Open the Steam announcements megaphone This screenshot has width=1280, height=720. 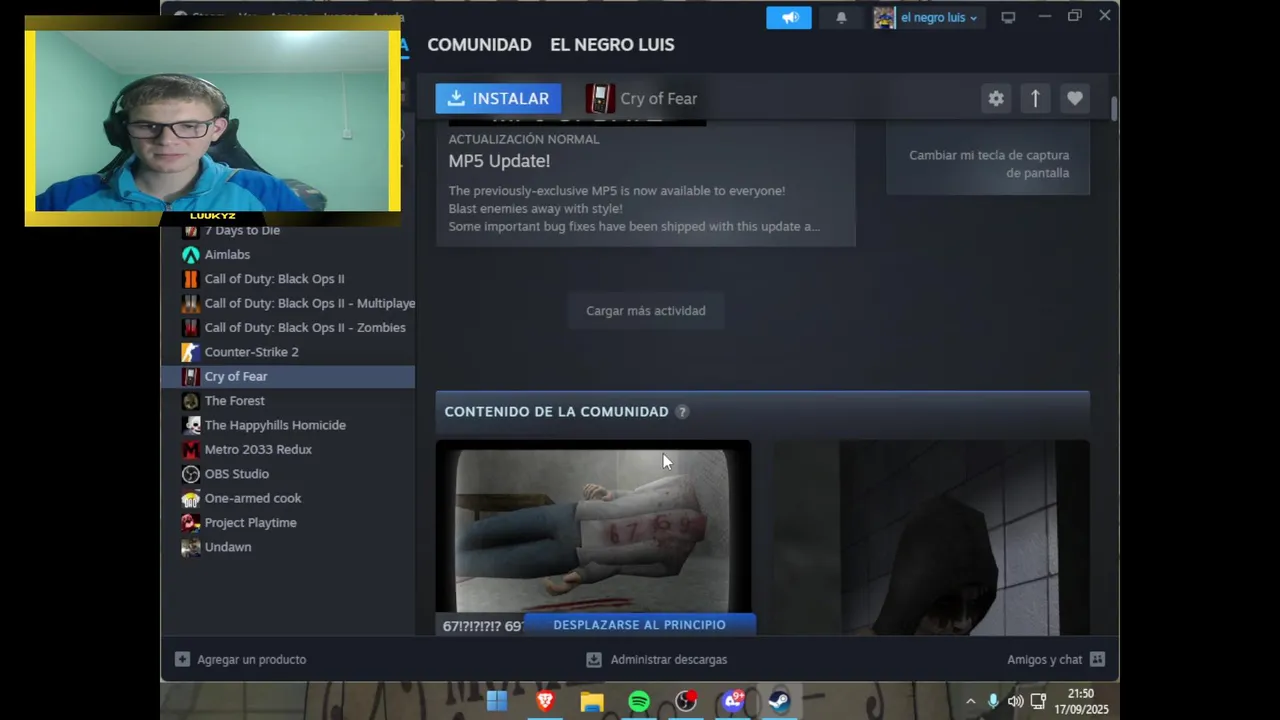click(789, 17)
